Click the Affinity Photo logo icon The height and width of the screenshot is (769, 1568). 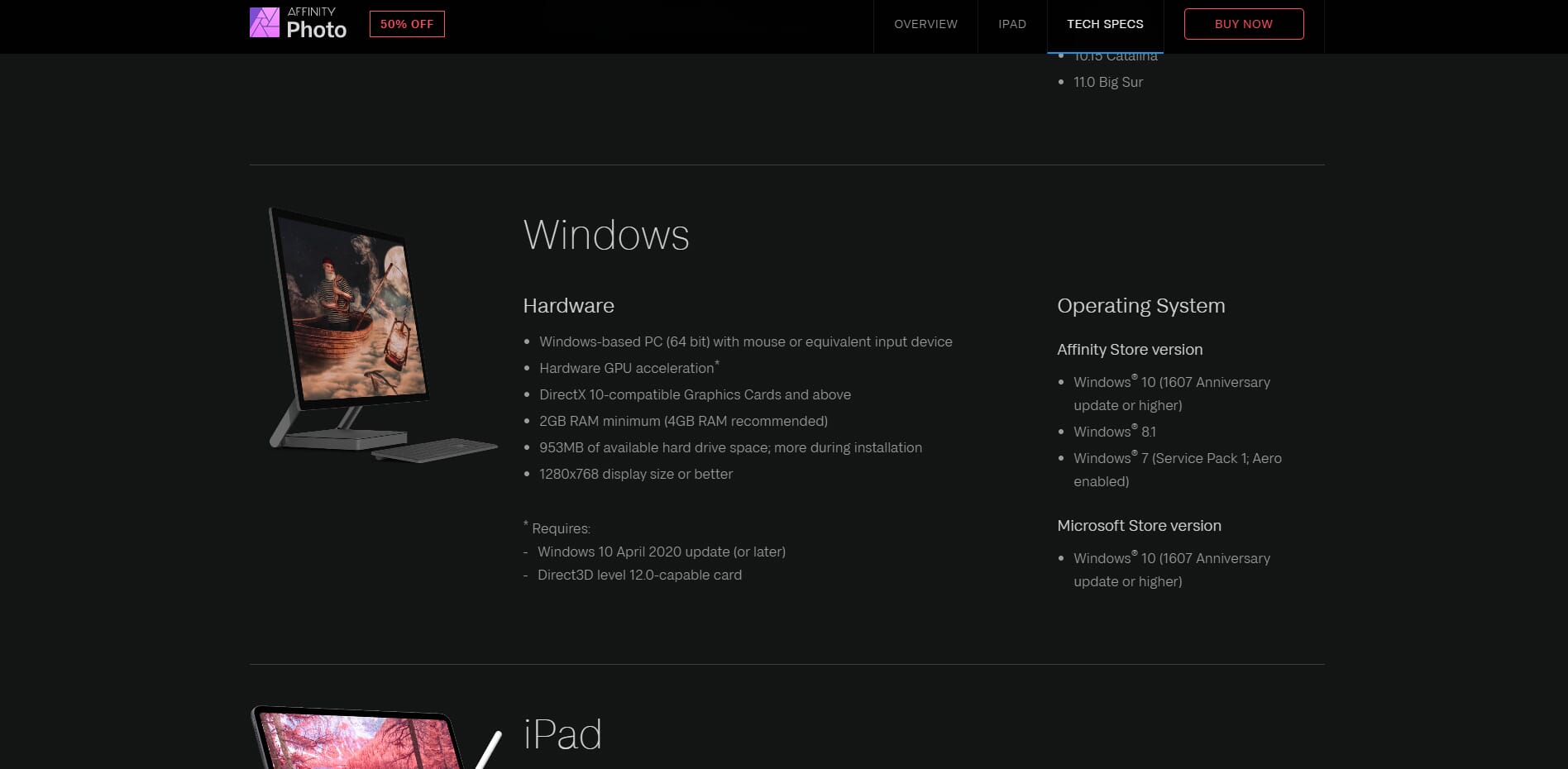pyautogui.click(x=265, y=22)
